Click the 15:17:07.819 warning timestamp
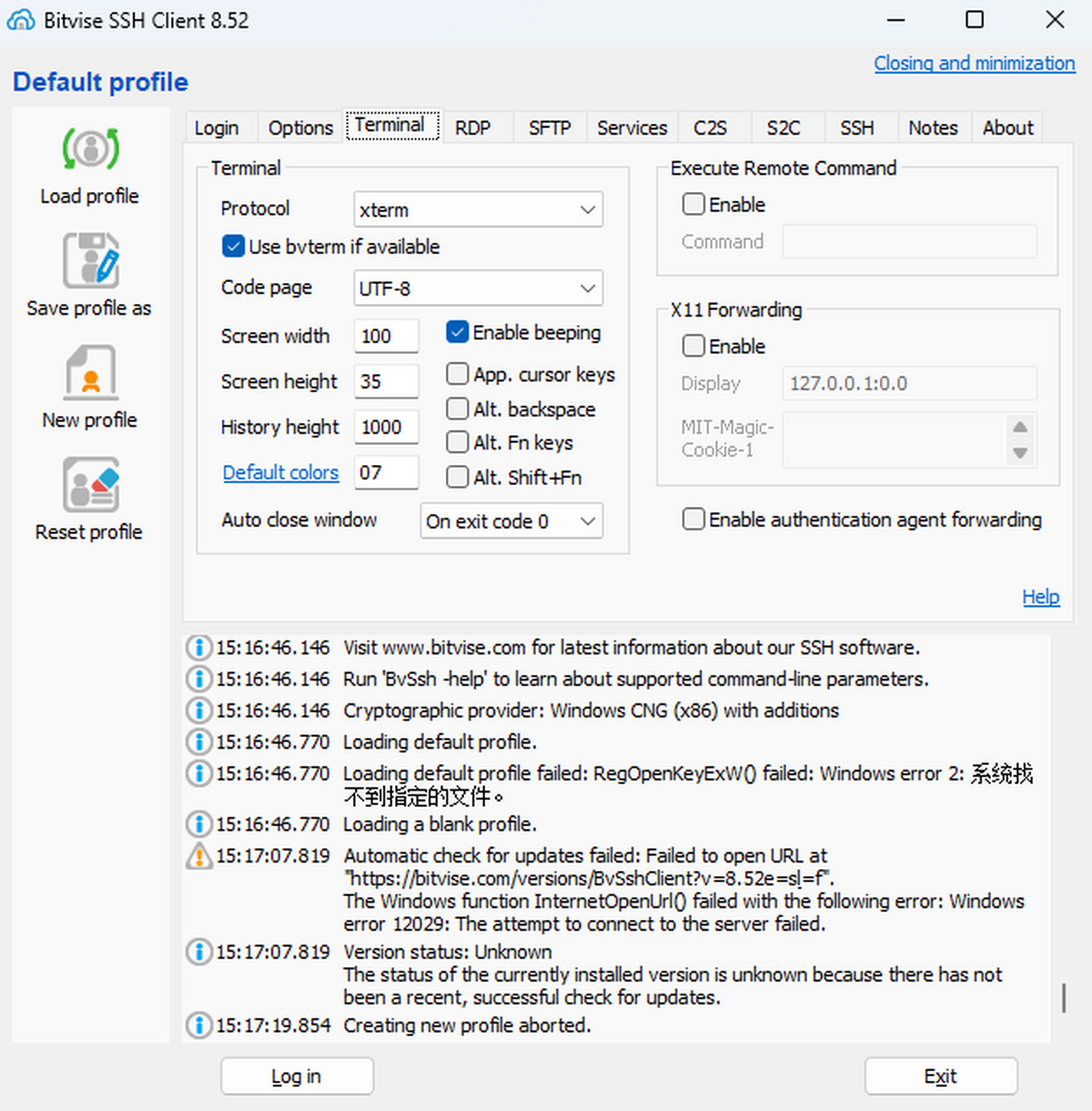1092x1111 pixels. tap(273, 856)
